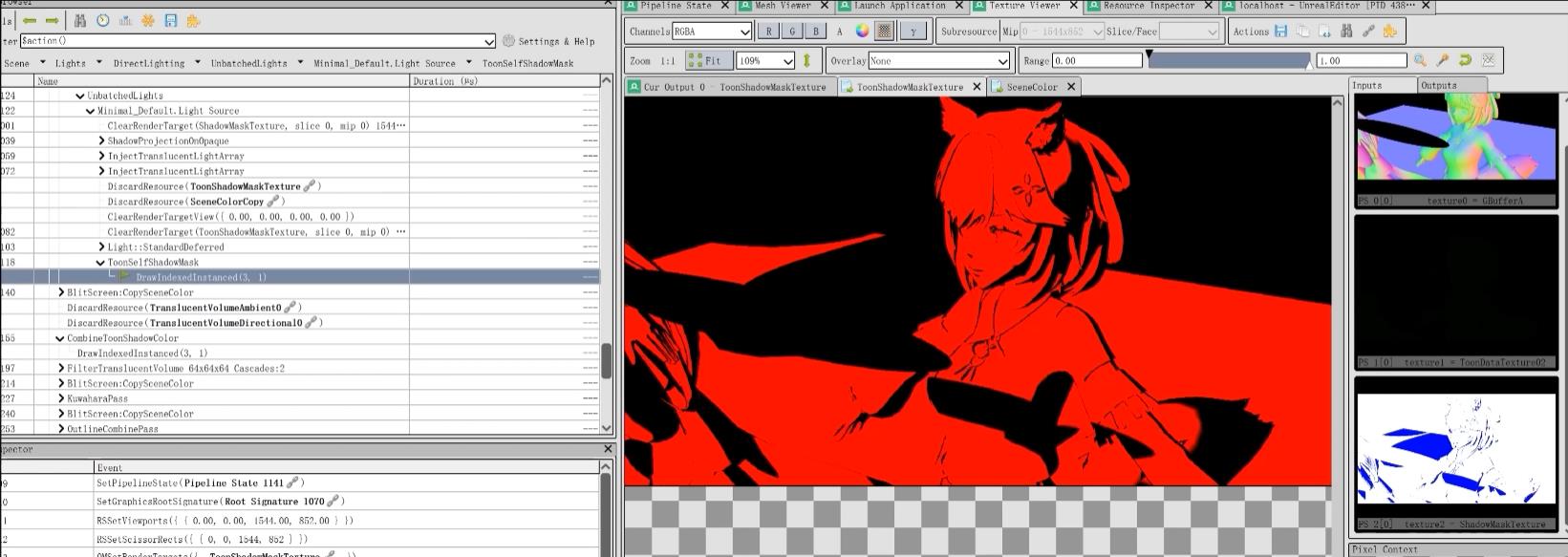Open Settings & Help gear
The height and width of the screenshot is (557, 1568).
pyautogui.click(x=548, y=41)
